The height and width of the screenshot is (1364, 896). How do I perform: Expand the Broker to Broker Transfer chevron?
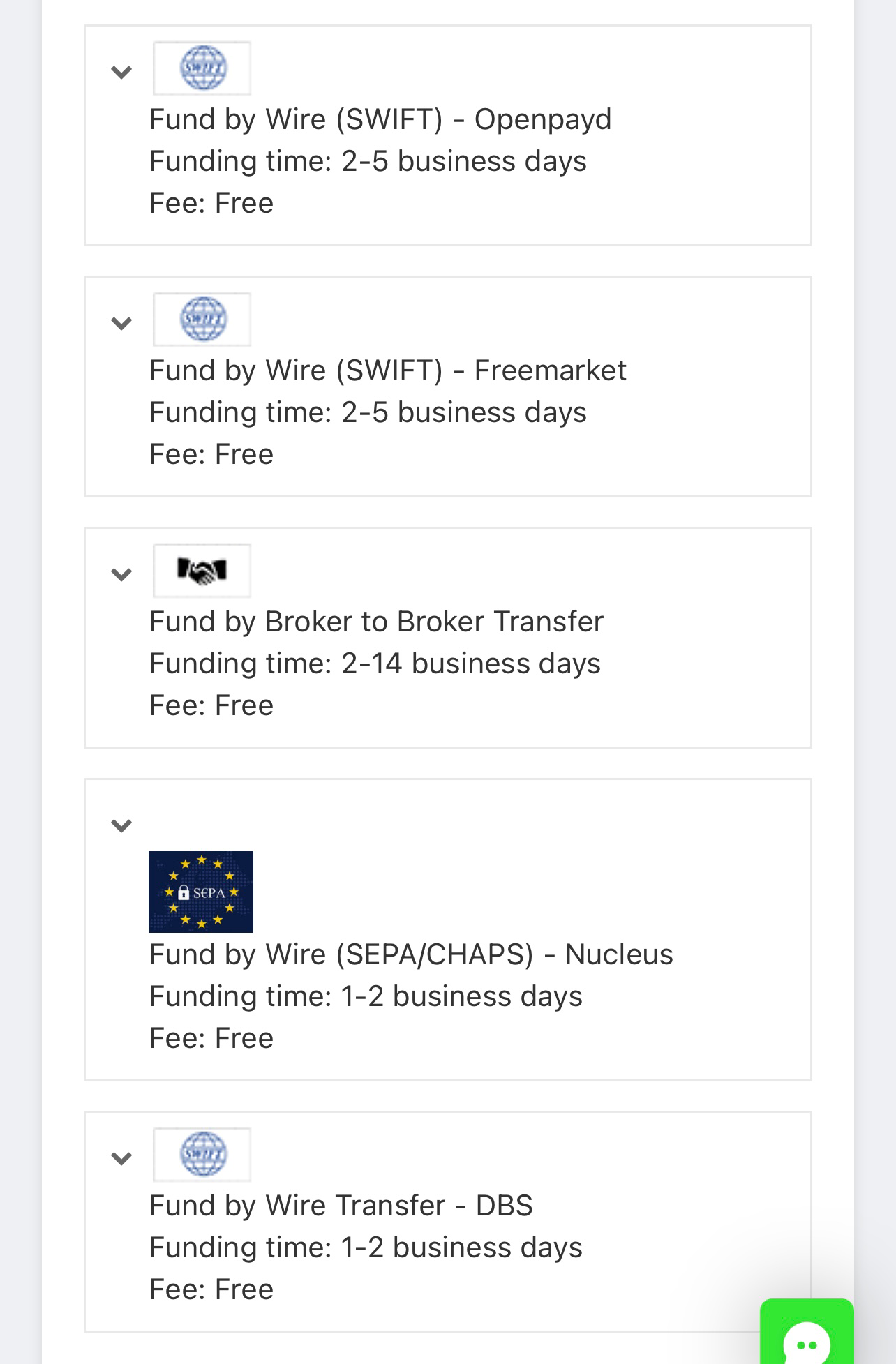pyautogui.click(x=121, y=574)
